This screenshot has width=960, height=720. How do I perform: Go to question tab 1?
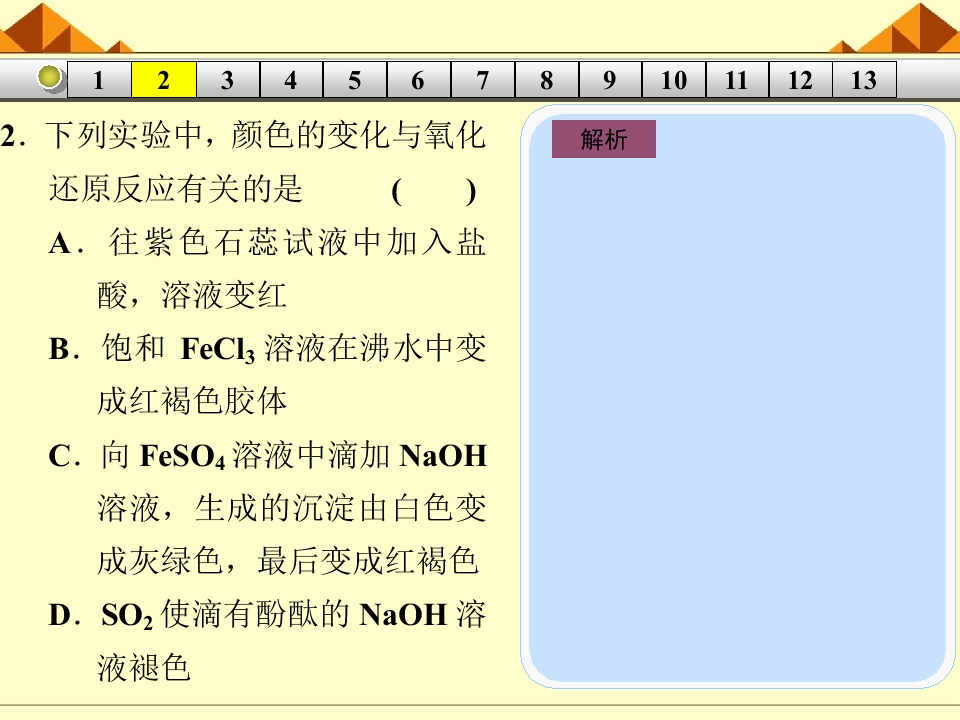pos(99,80)
